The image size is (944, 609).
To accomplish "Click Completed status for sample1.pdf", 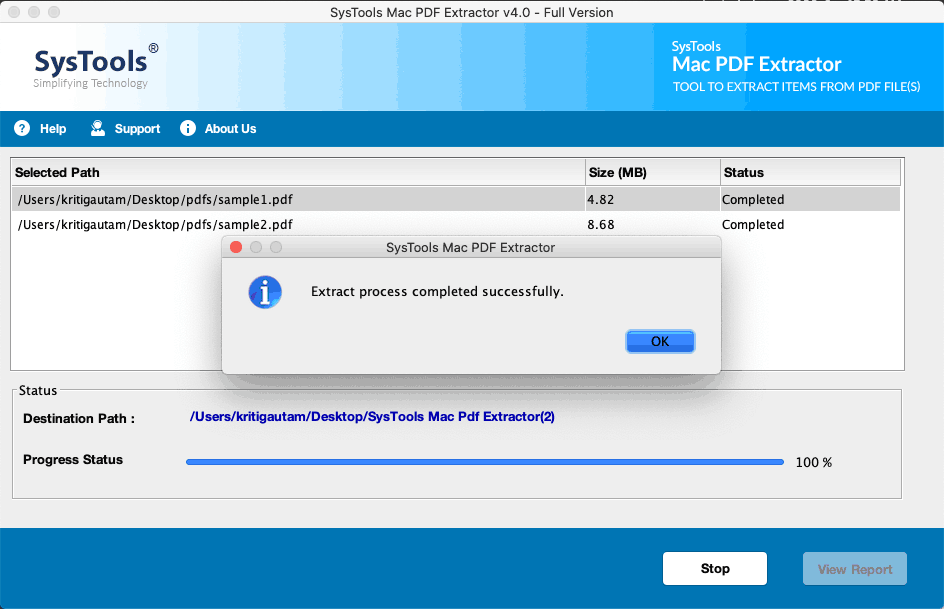I will pyautogui.click(x=753, y=200).
